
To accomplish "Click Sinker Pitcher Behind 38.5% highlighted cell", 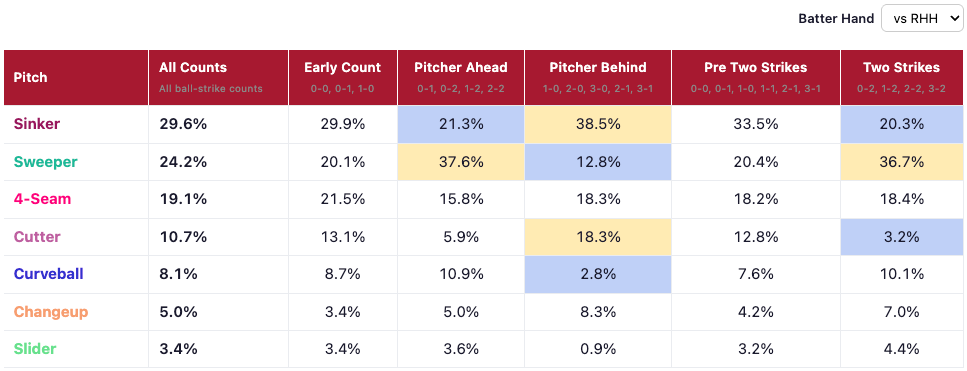I will (598, 124).
